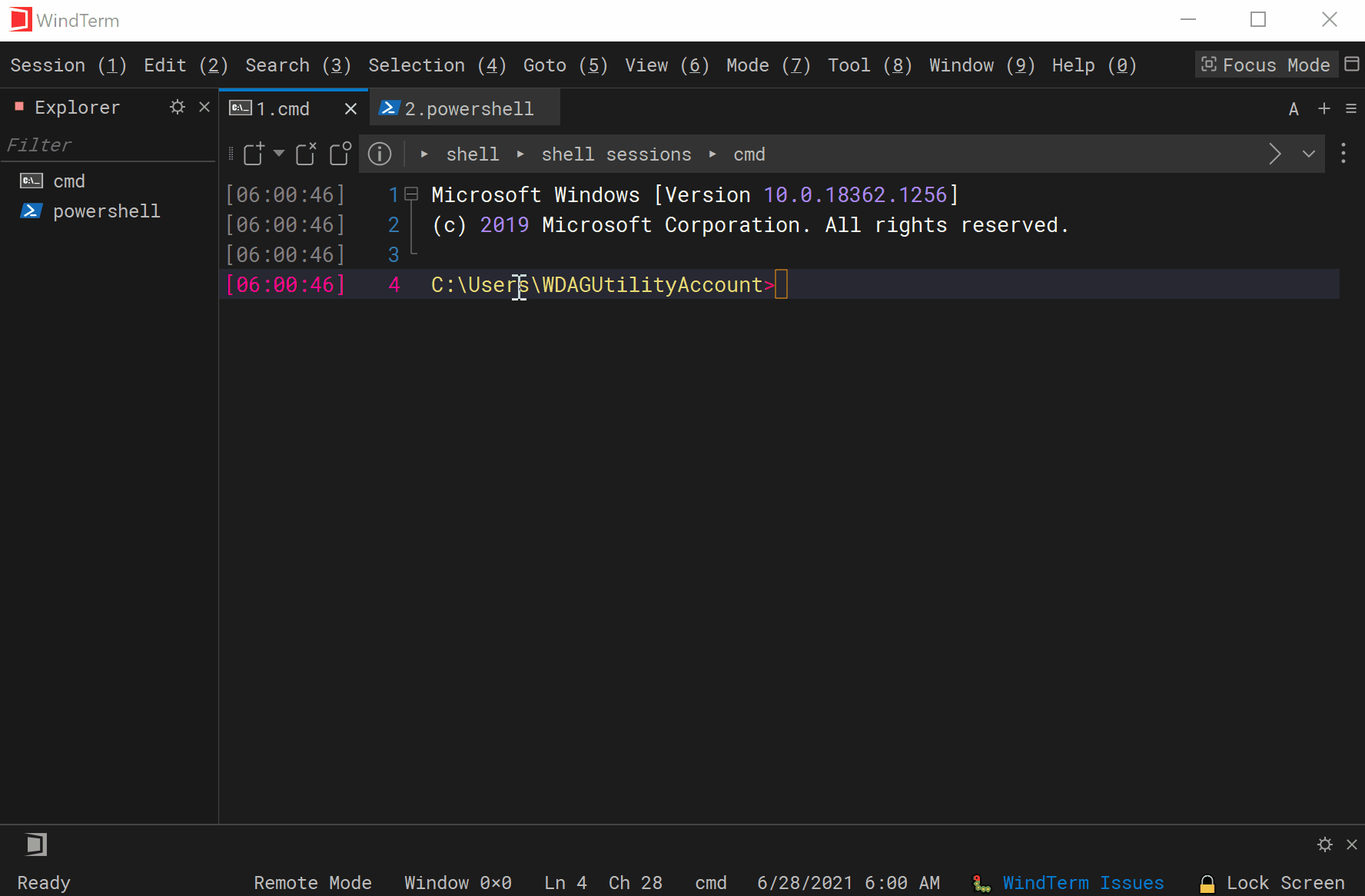The width and height of the screenshot is (1365, 896).
Task: Expand arrow before shell breadcrumb
Action: (423, 154)
